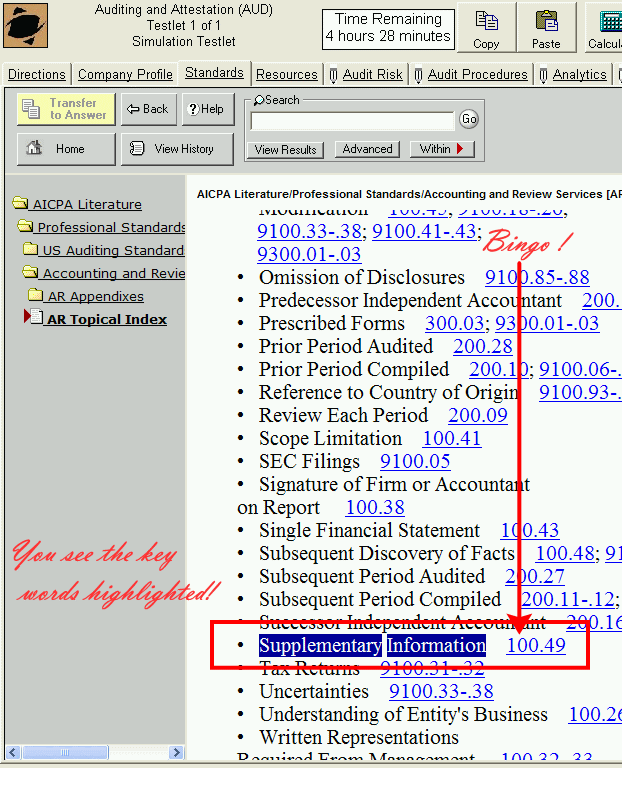Click left arrow of sidebar scrollbar
The image size is (622, 800).
tap(13, 753)
